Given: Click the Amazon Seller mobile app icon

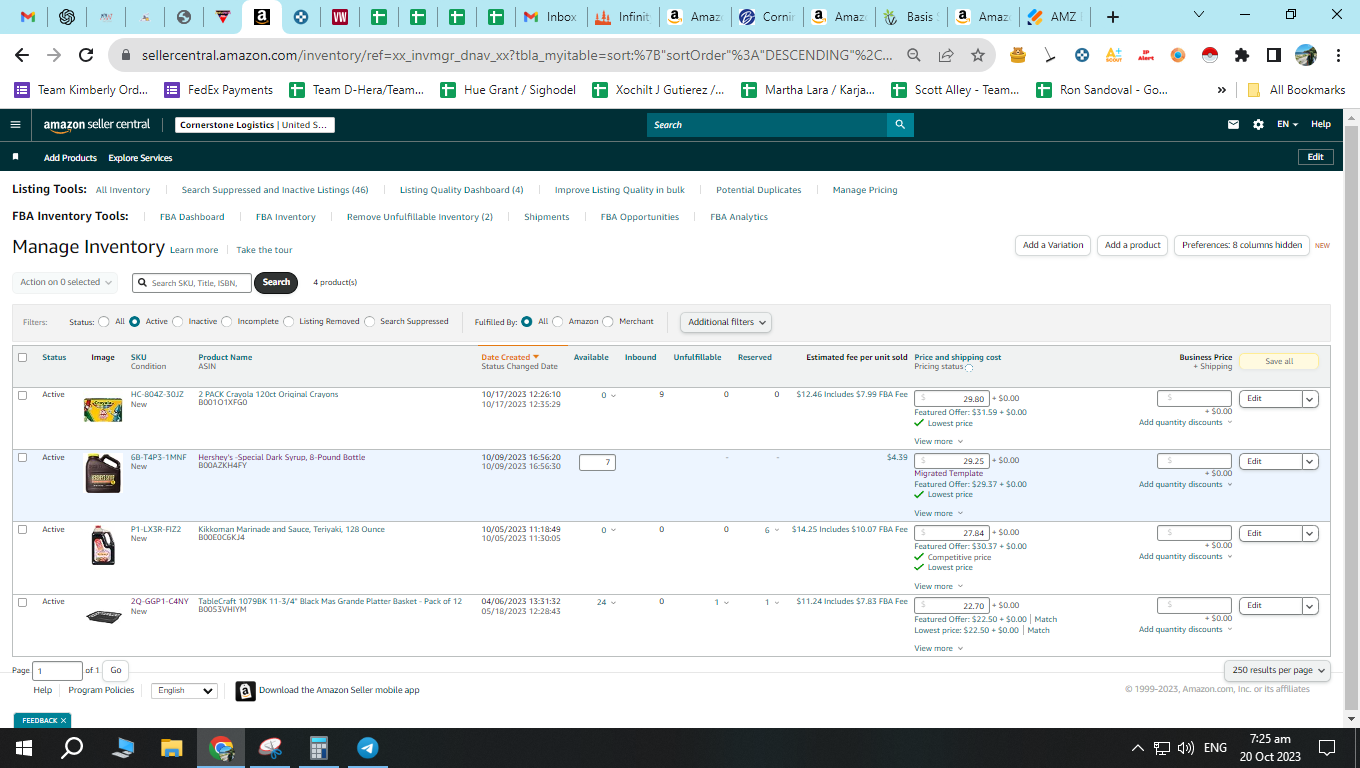Looking at the screenshot, I should click(246, 691).
